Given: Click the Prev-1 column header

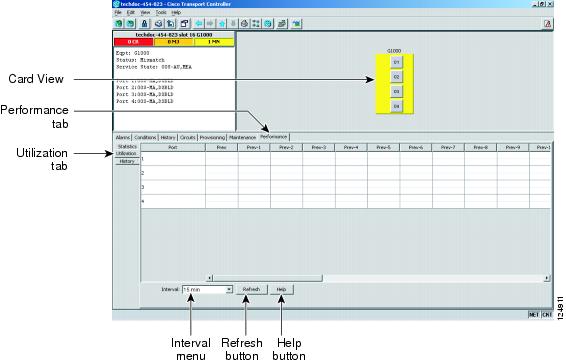Looking at the screenshot, I should coord(254,147).
